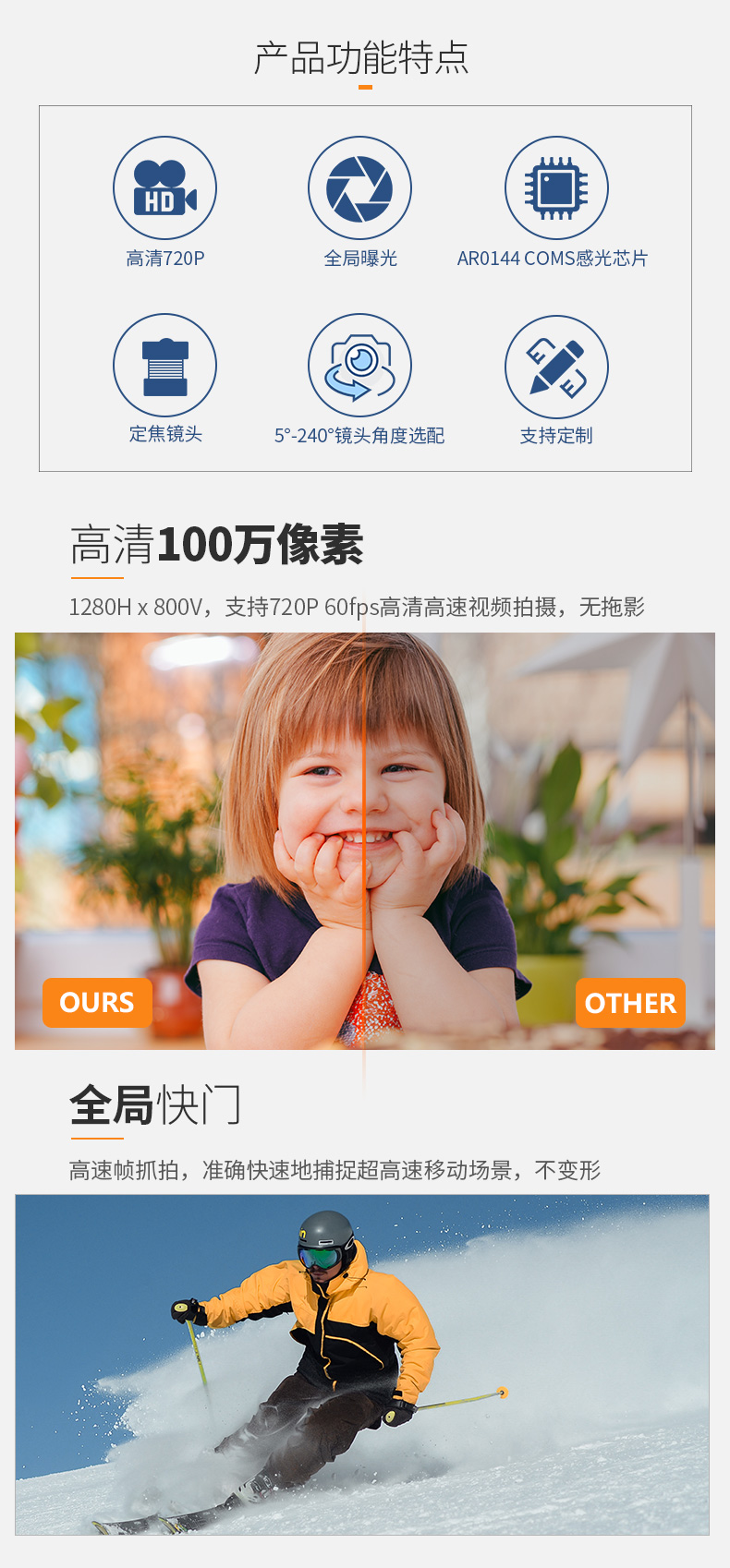The image size is (730, 1568).
Task: Select the AR0144 COMS感光芯片 text
Action: tap(553, 259)
